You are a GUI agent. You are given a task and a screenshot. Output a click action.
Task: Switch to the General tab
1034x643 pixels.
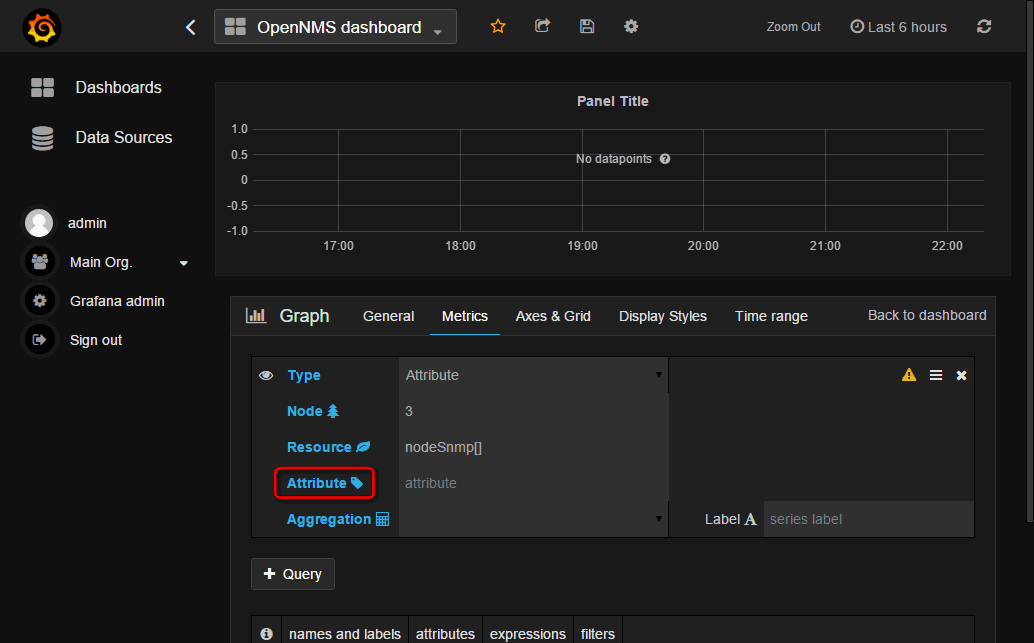pyautogui.click(x=388, y=317)
